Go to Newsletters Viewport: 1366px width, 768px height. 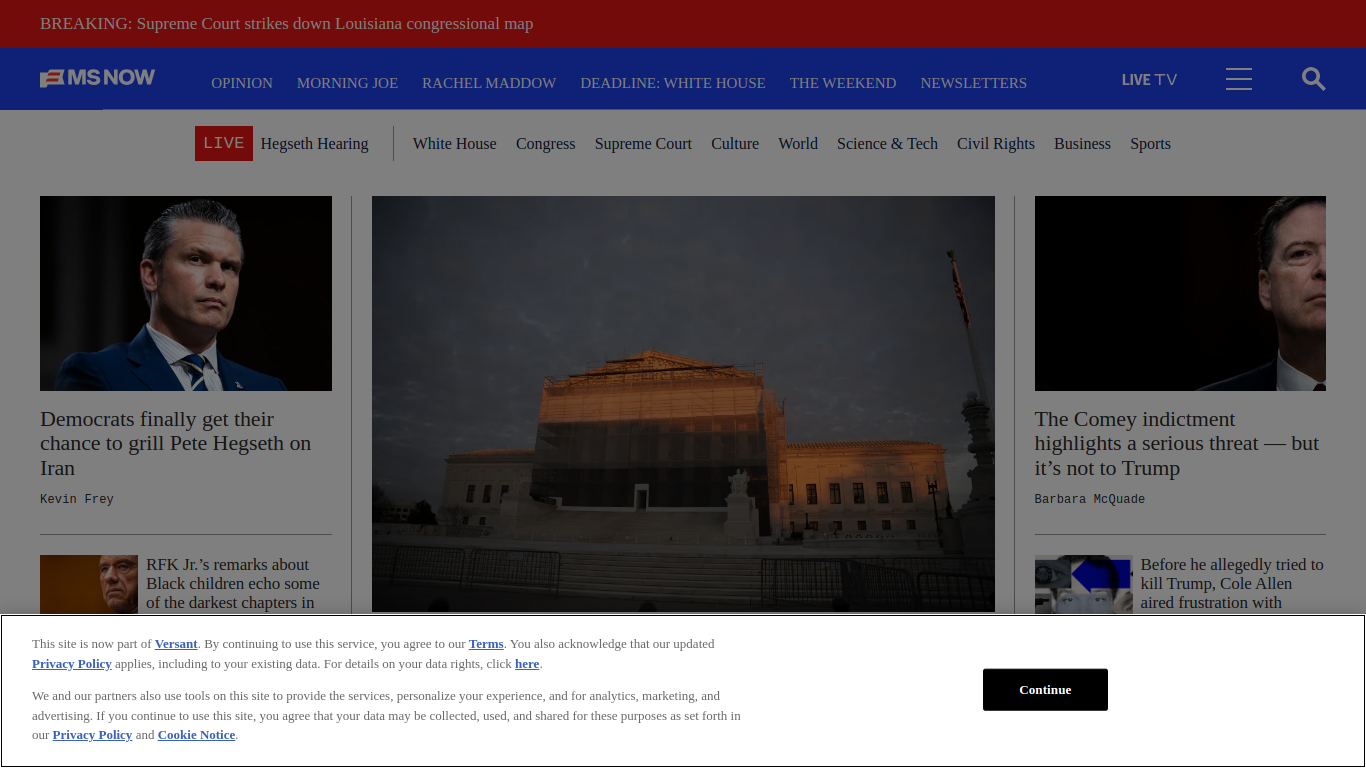[x=974, y=83]
